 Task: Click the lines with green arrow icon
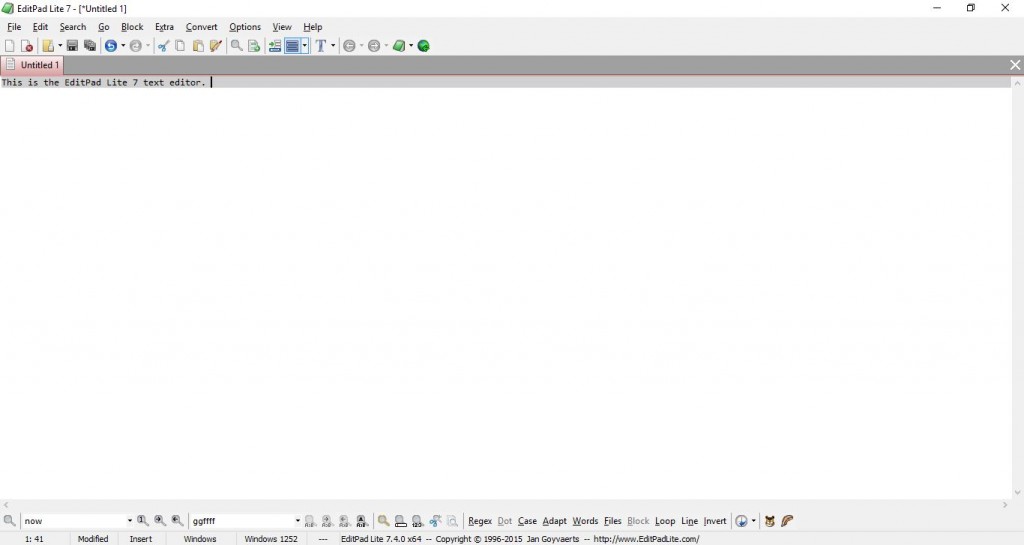pos(275,46)
